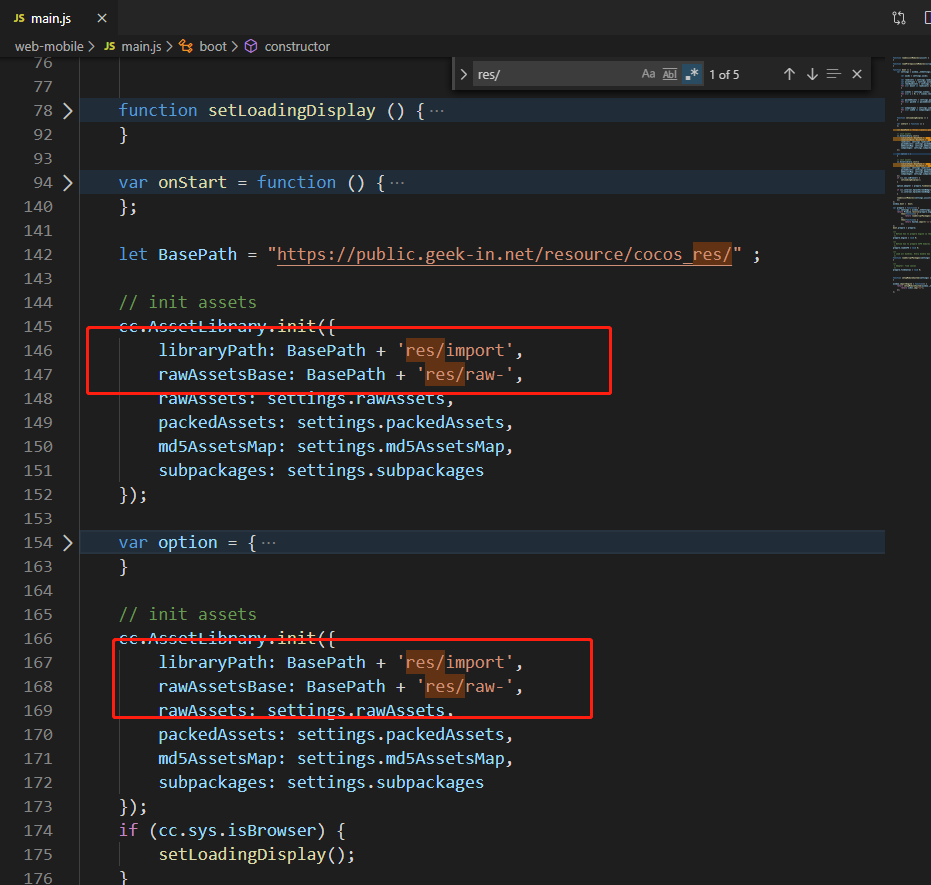Expand folded option object at line 154

pyautogui.click(x=68, y=543)
